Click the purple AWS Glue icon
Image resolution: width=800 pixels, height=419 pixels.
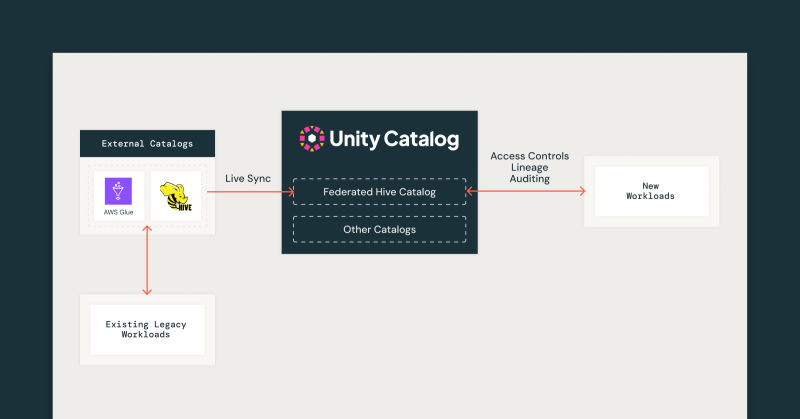pyautogui.click(x=118, y=190)
